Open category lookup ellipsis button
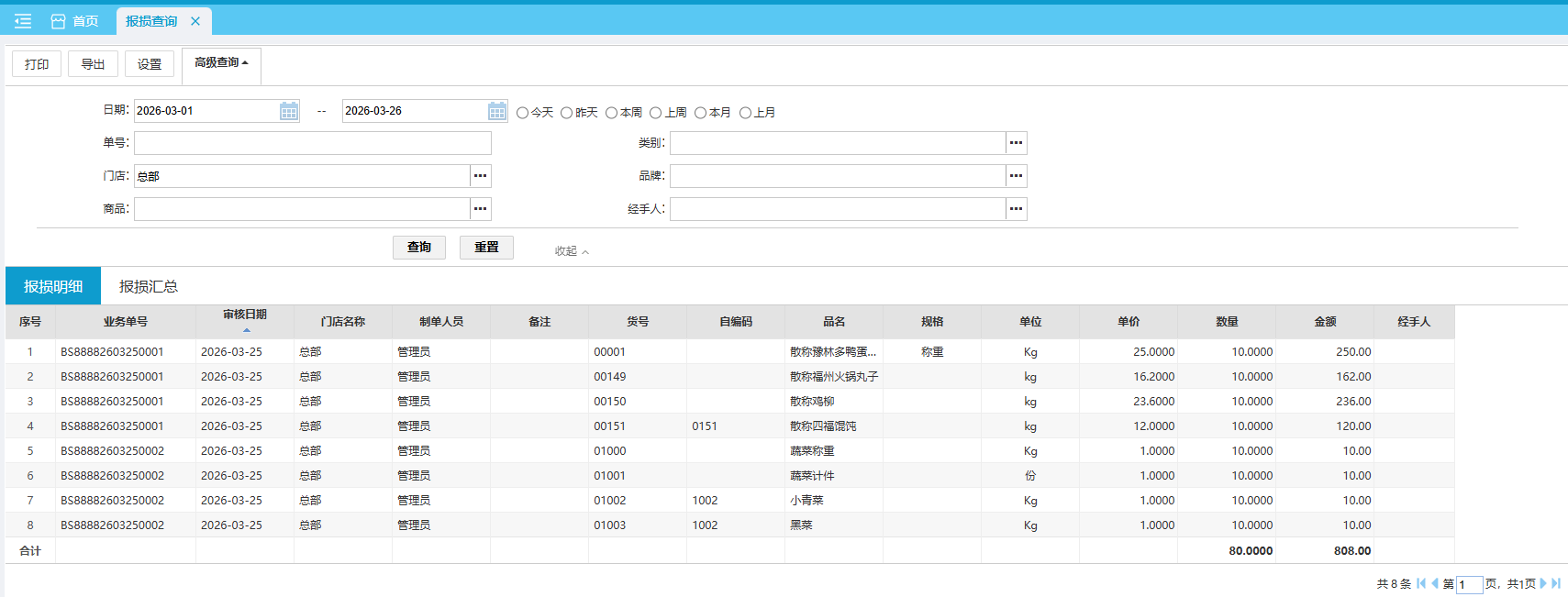Screen dimensions: 1568x597 [x=1016, y=143]
